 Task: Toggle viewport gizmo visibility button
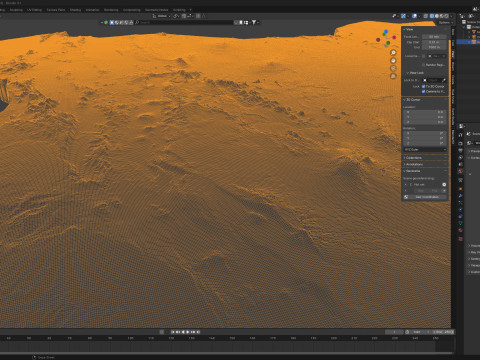coord(403,16)
